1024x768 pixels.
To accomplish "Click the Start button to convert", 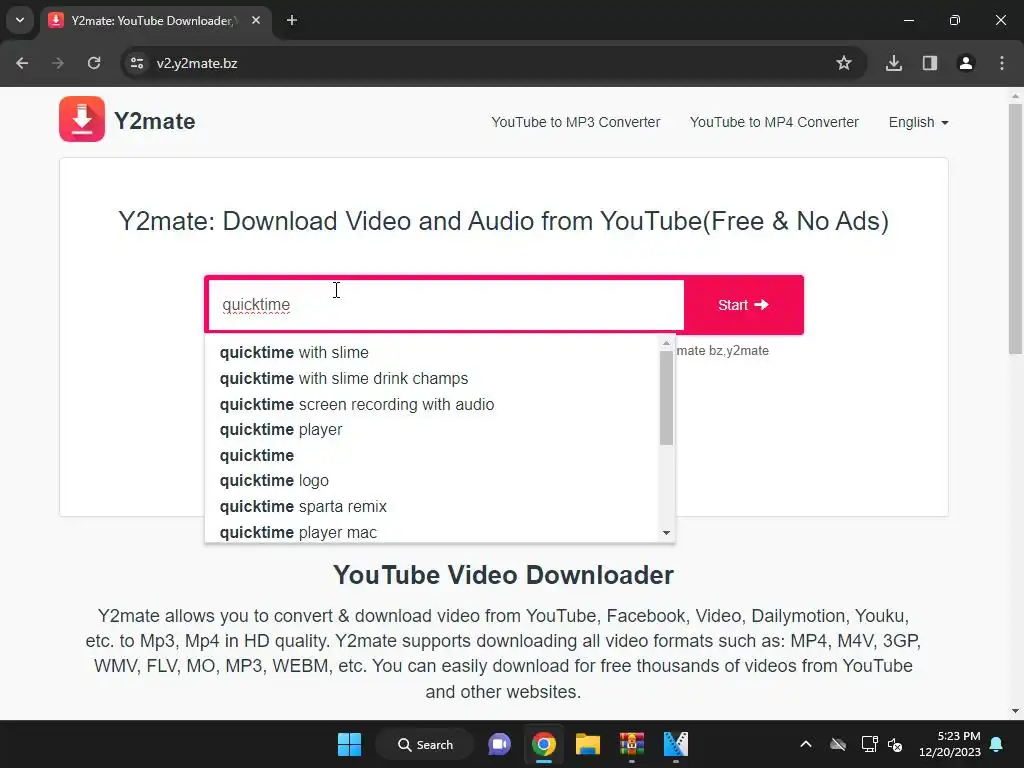I will tap(743, 305).
